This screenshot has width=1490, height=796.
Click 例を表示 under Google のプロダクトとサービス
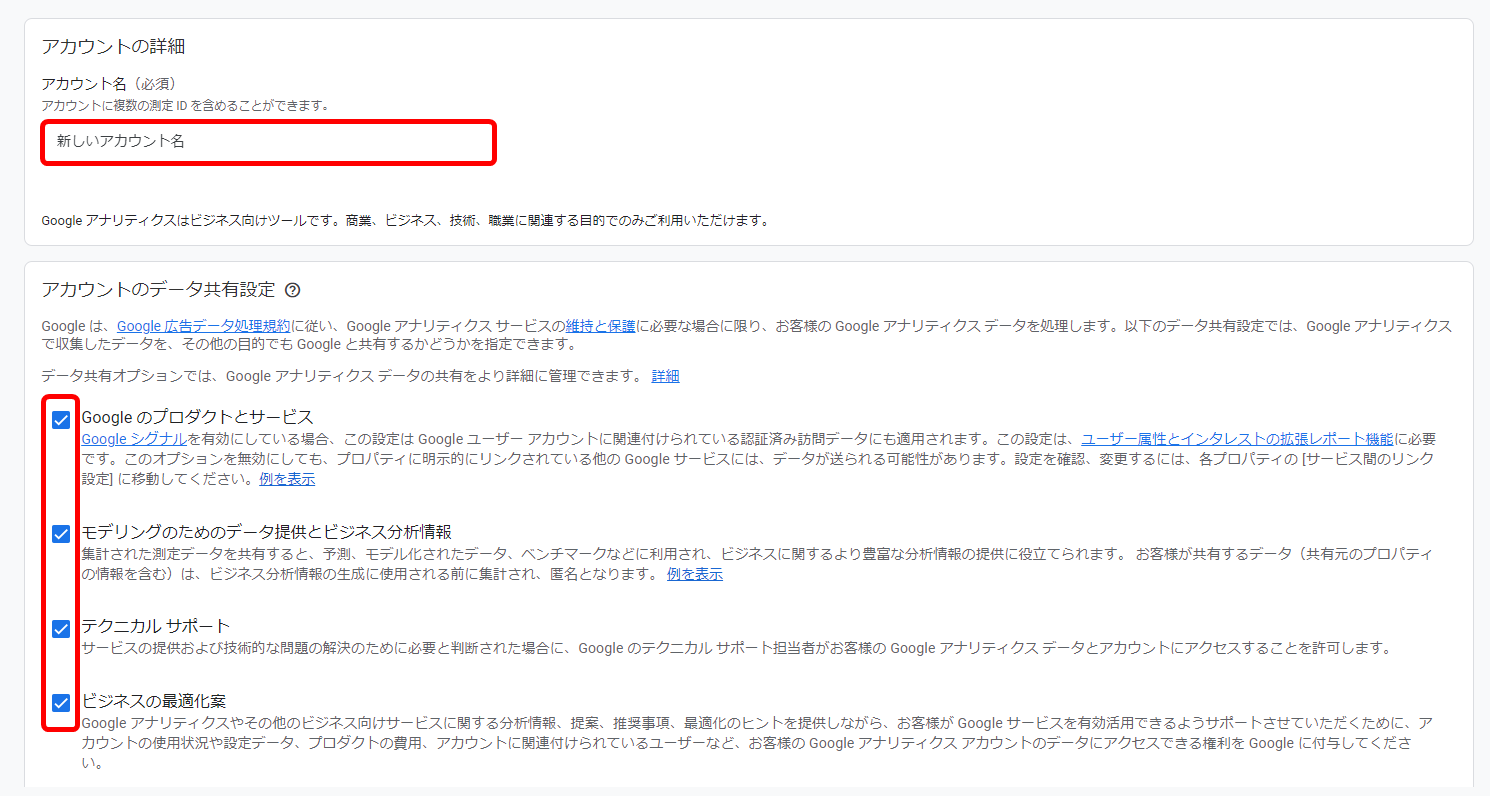[x=287, y=479]
